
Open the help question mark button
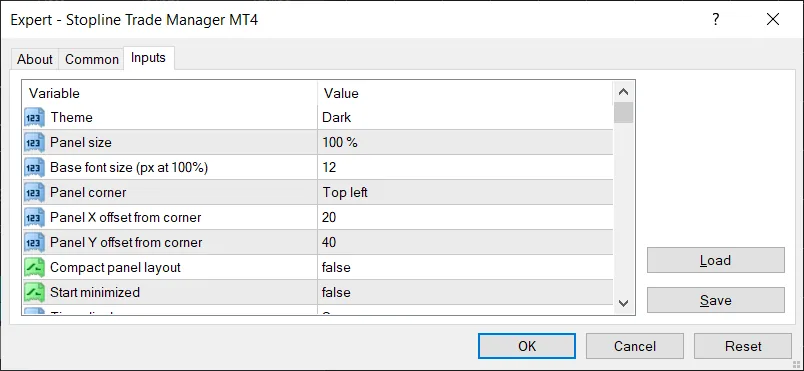point(716,19)
